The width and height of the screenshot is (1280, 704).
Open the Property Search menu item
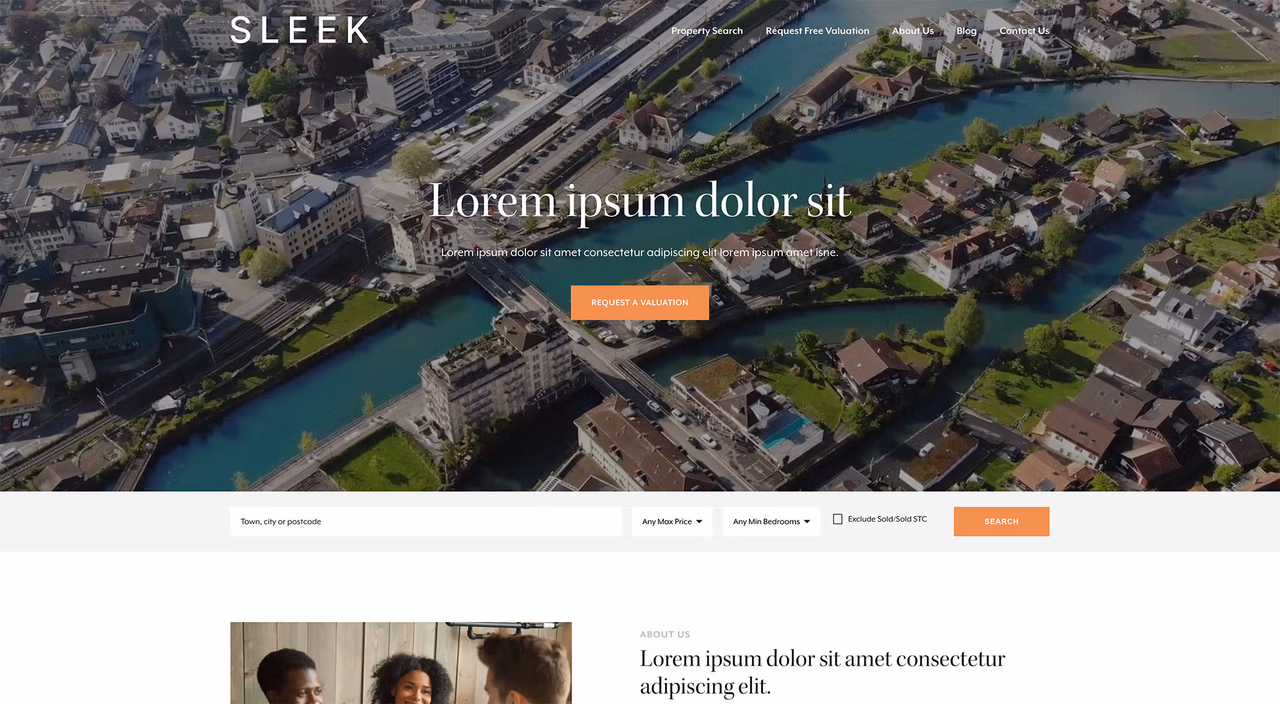(707, 31)
